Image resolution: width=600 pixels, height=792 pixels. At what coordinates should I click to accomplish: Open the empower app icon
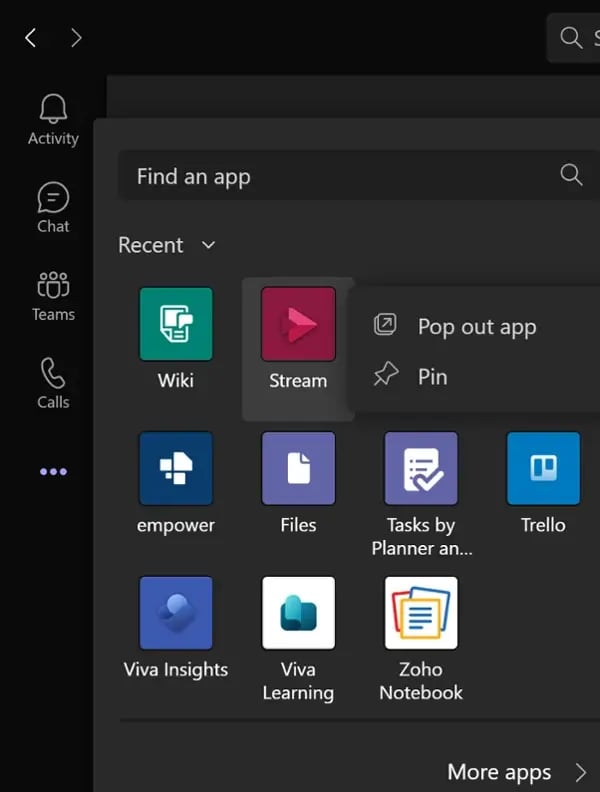coord(176,469)
